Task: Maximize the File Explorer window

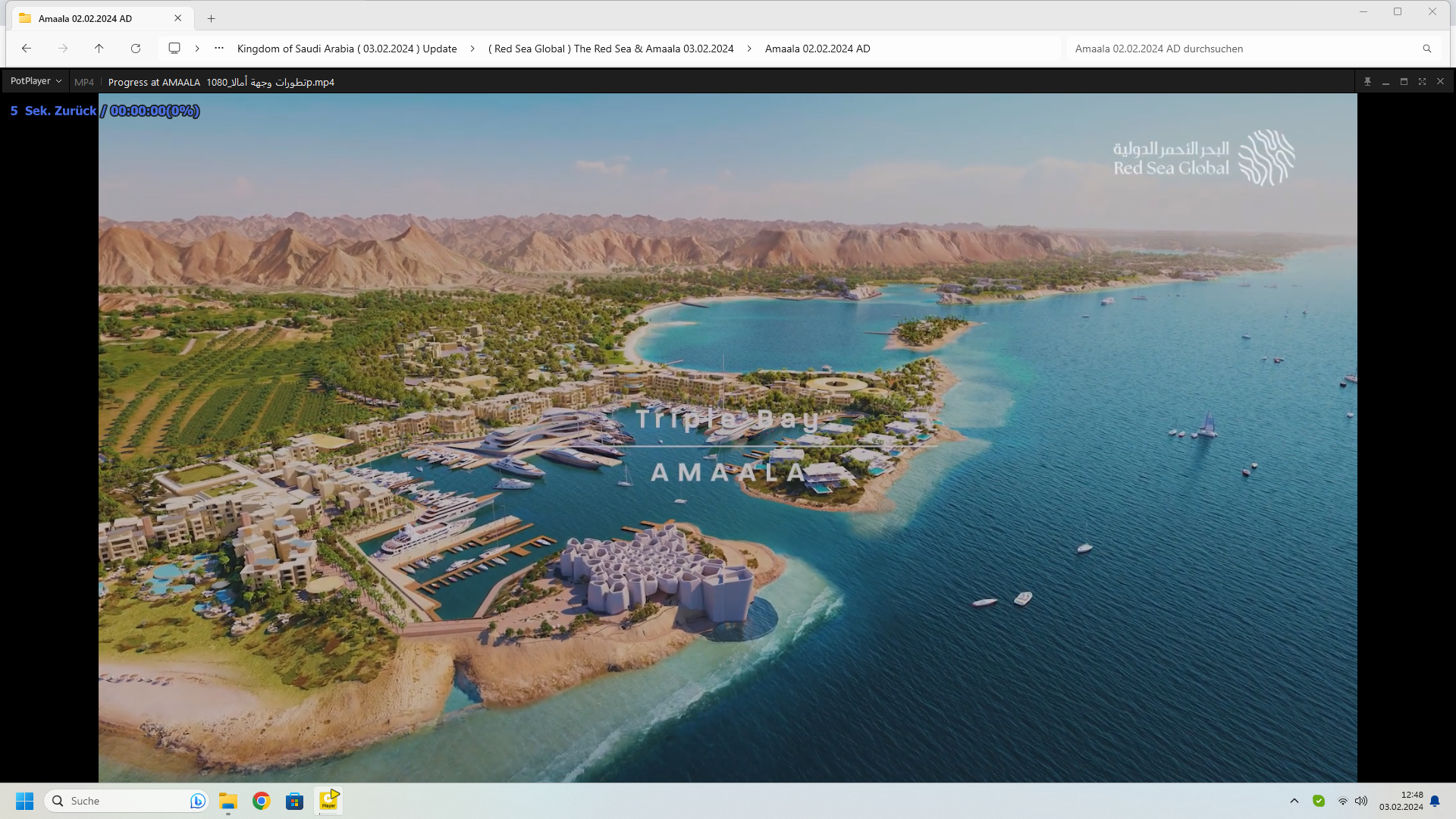Action: (x=1398, y=11)
